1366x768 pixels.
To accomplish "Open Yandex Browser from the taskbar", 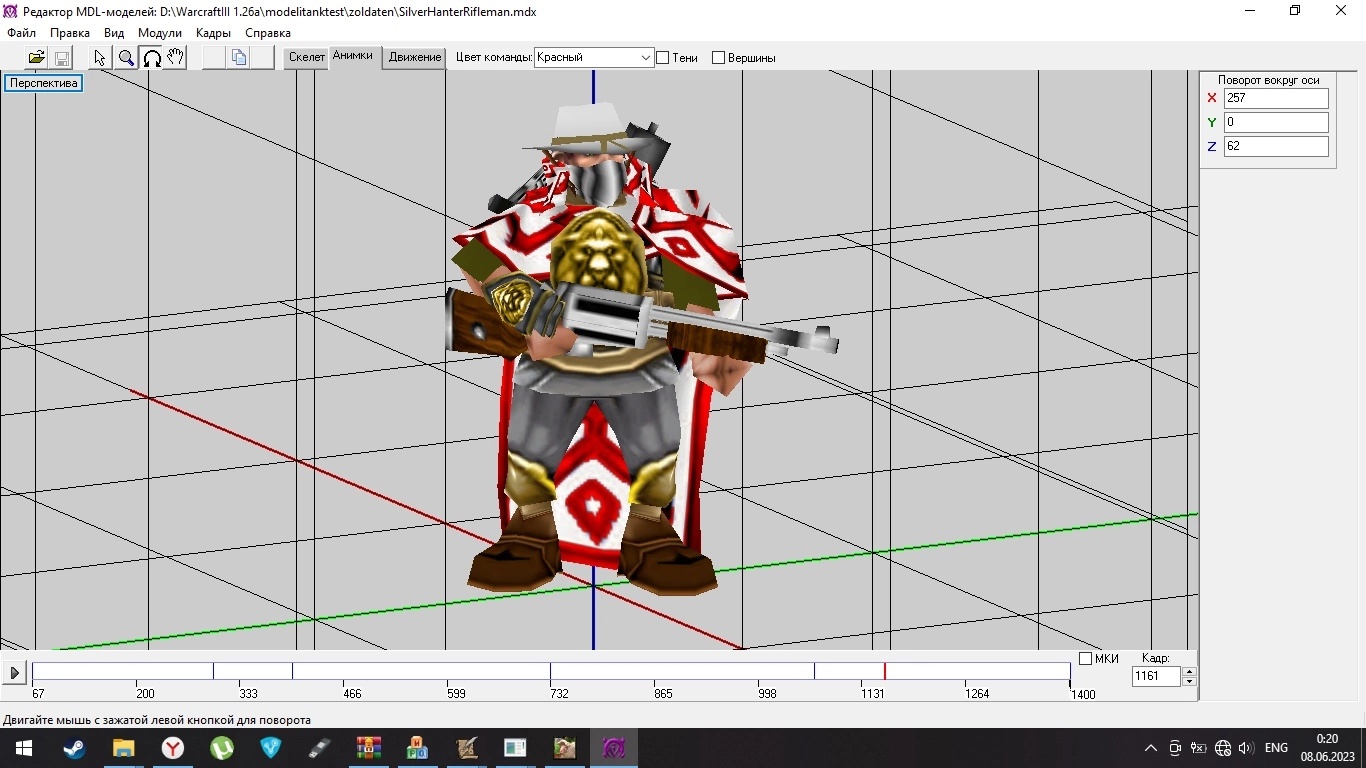I will (x=173, y=748).
